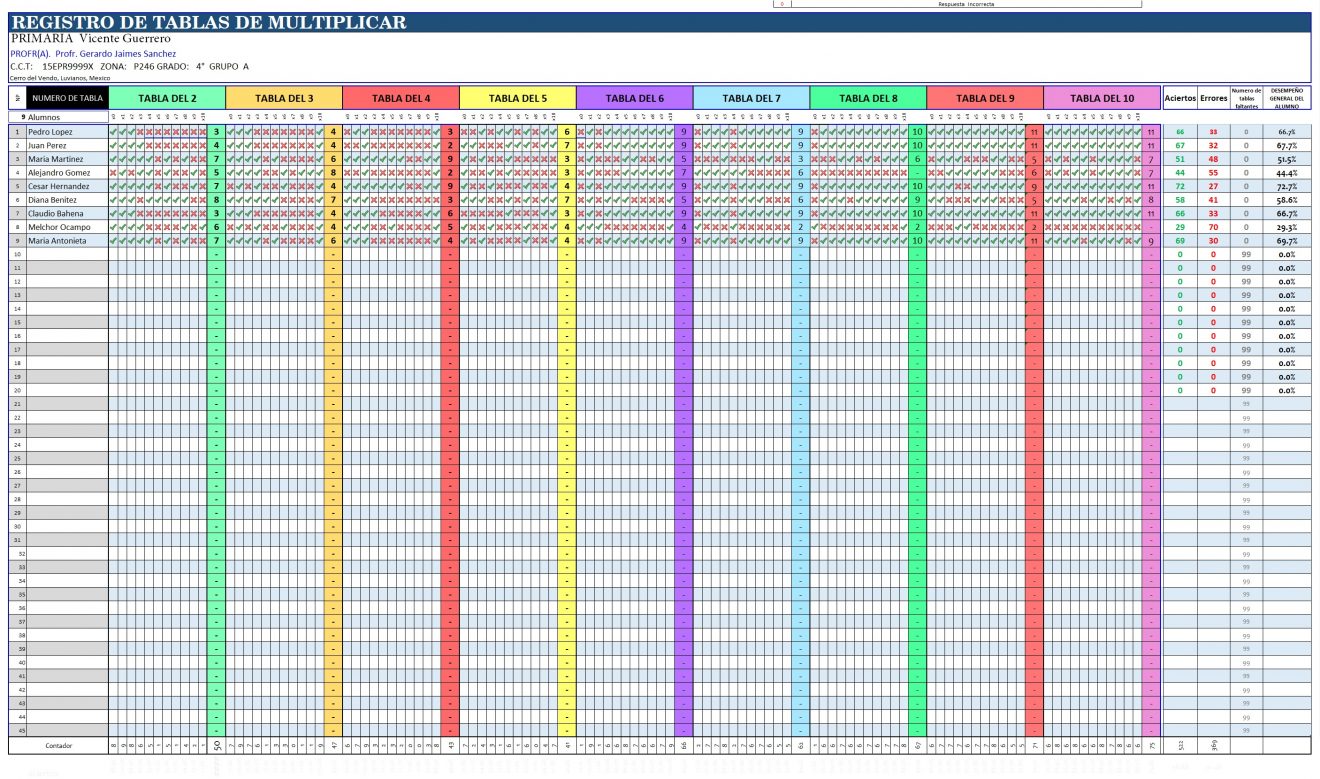
Task: Toggle Juan Perez's first answer mark in Tabla del 5
Action: (x=464, y=143)
